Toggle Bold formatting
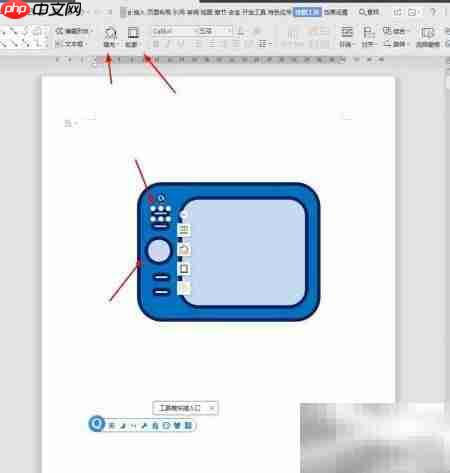This screenshot has height=473, width=450. (156, 44)
